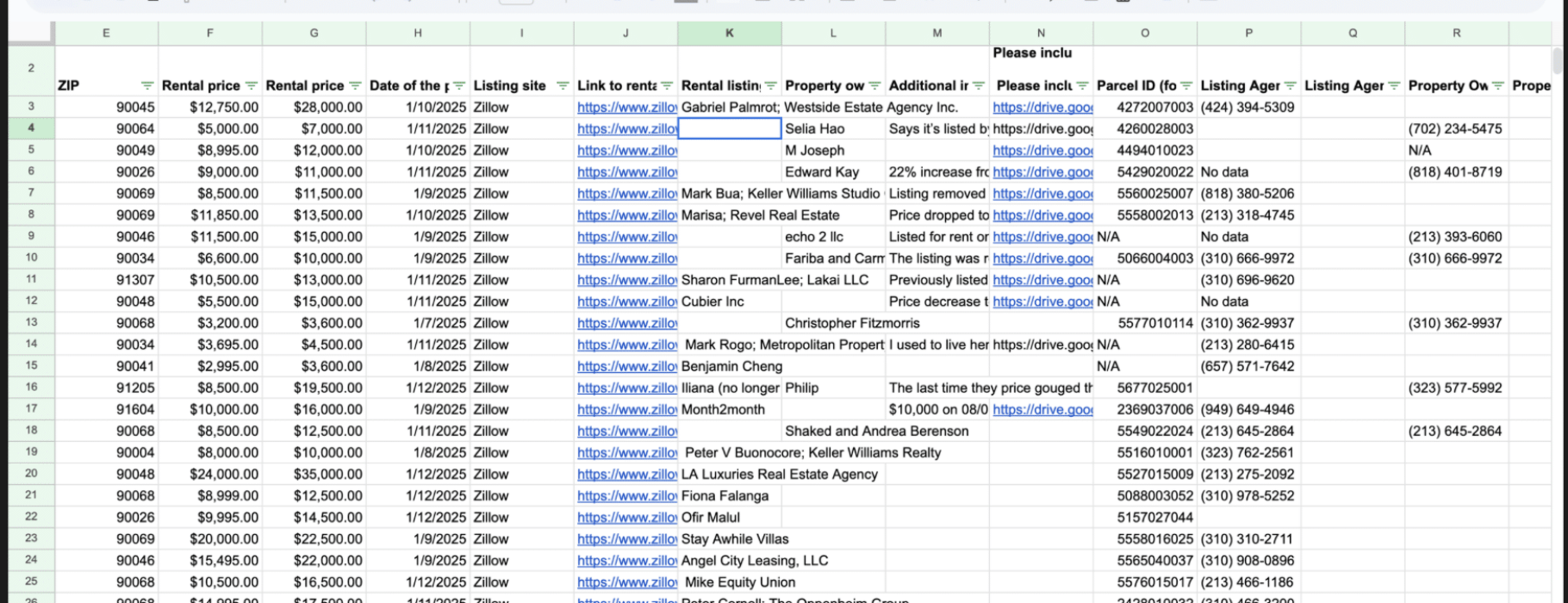Select row 17 by its row number
Viewport: 1568px width, 603px height.
pos(31,409)
